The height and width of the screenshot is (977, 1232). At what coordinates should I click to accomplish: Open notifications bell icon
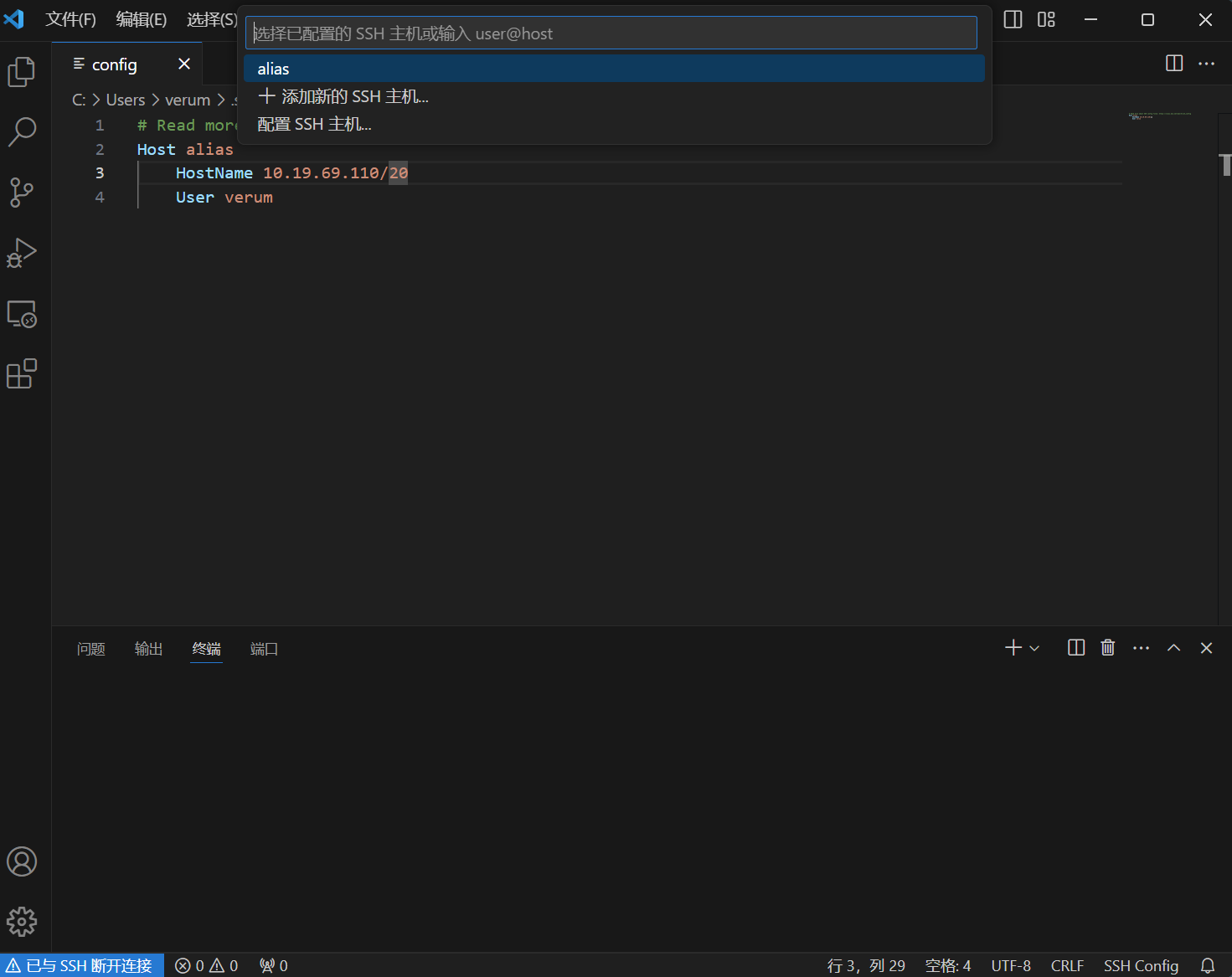click(x=1208, y=965)
